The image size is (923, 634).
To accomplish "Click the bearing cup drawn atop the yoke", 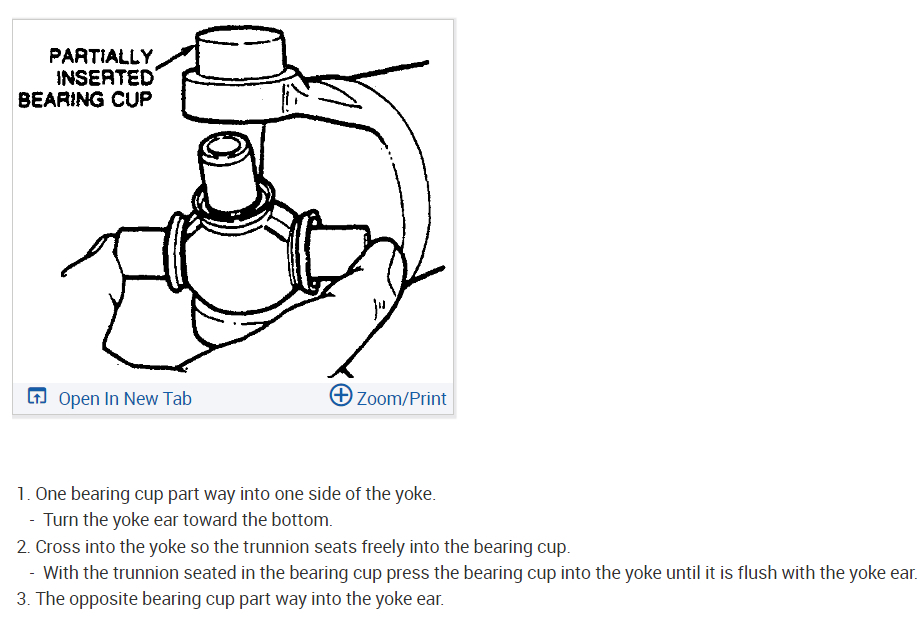I will [x=240, y=51].
